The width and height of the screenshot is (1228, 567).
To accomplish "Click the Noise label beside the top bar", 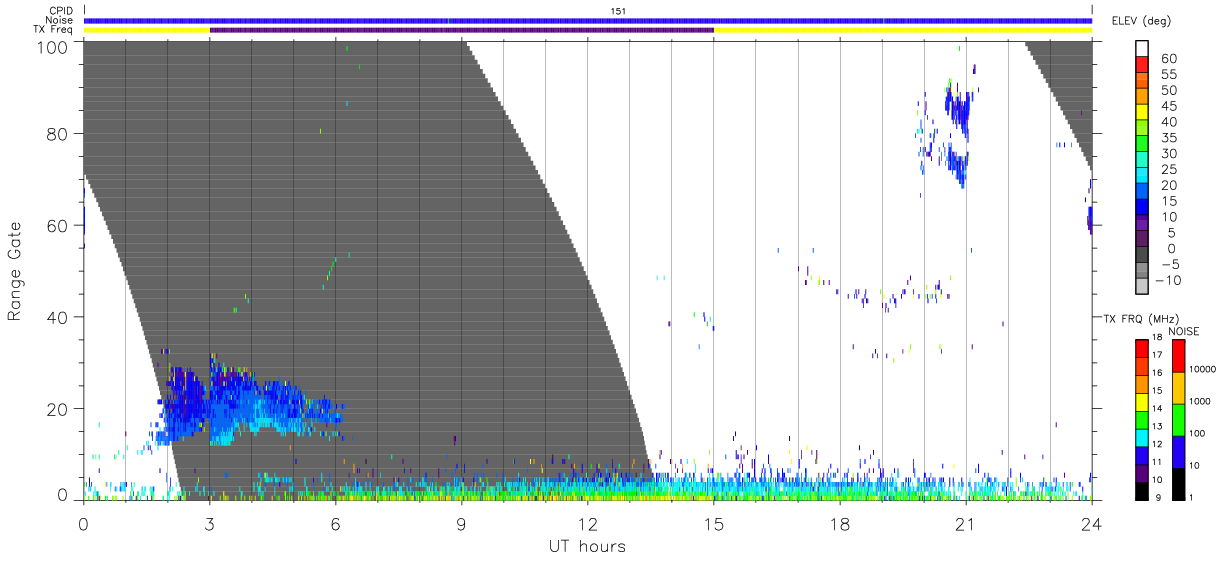I will point(60,20).
